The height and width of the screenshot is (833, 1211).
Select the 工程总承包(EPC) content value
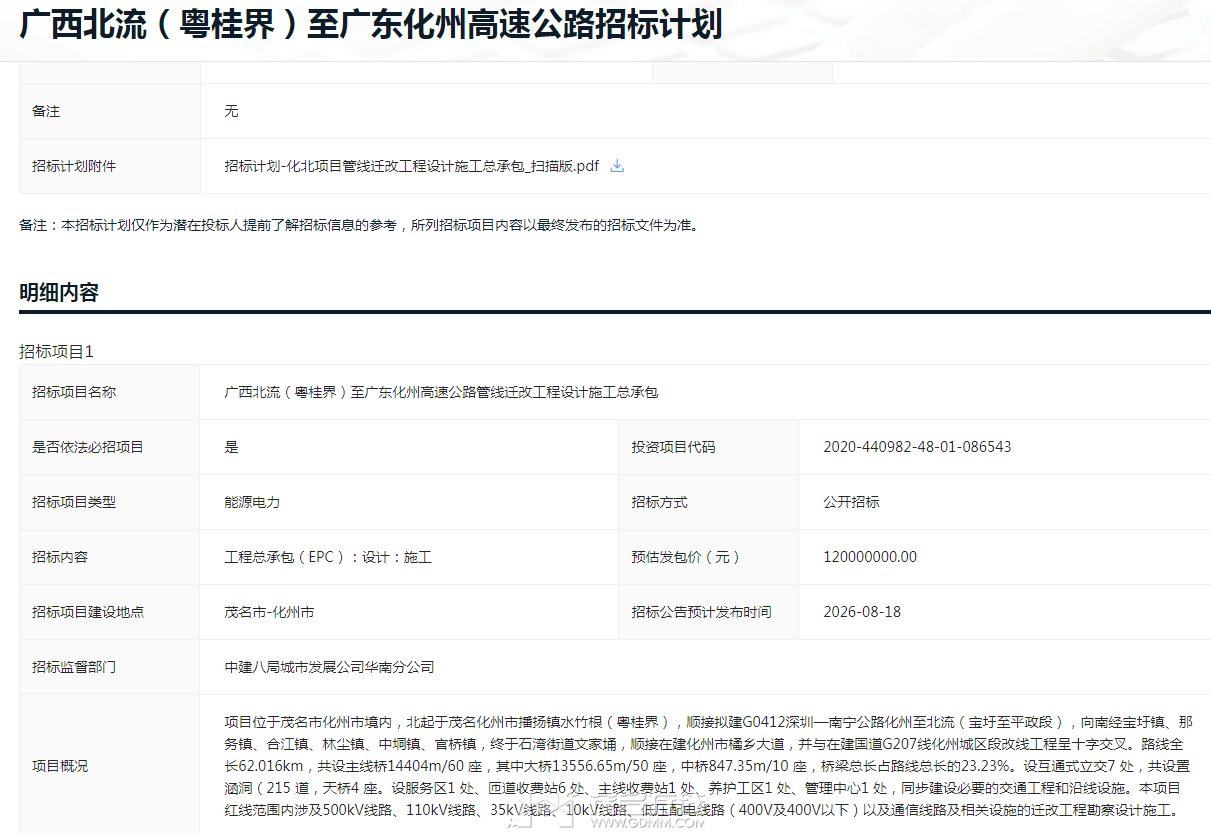[328, 557]
